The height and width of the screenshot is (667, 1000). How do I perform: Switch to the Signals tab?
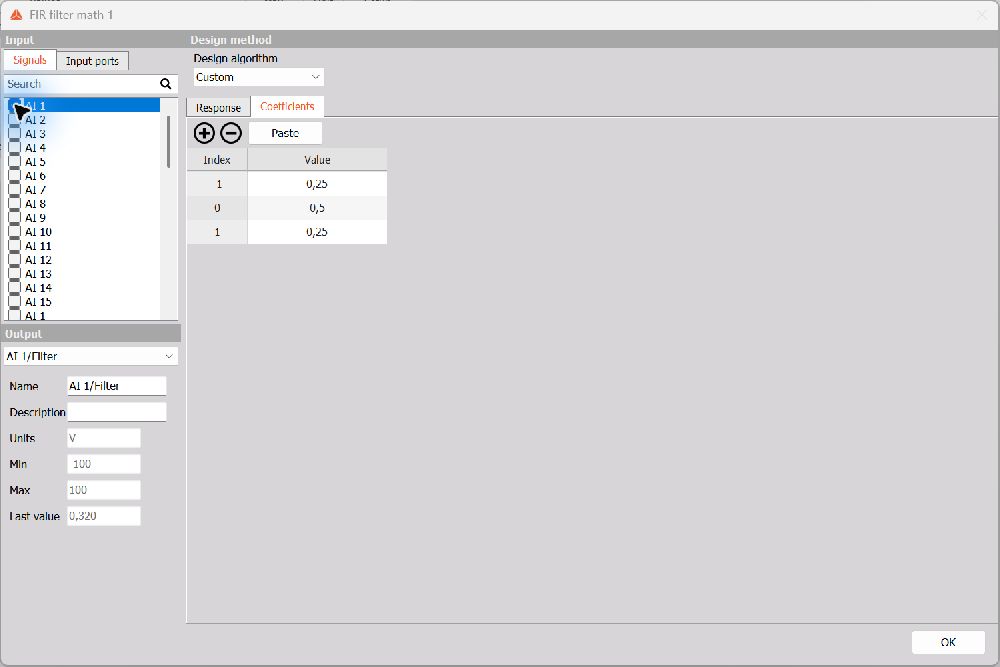30,60
